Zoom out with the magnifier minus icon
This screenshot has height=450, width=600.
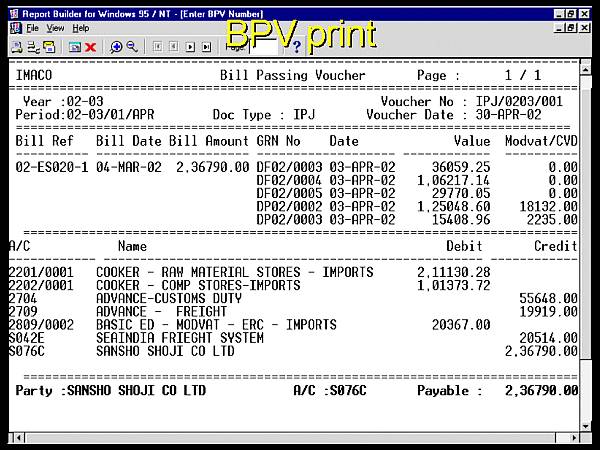[x=132, y=47]
